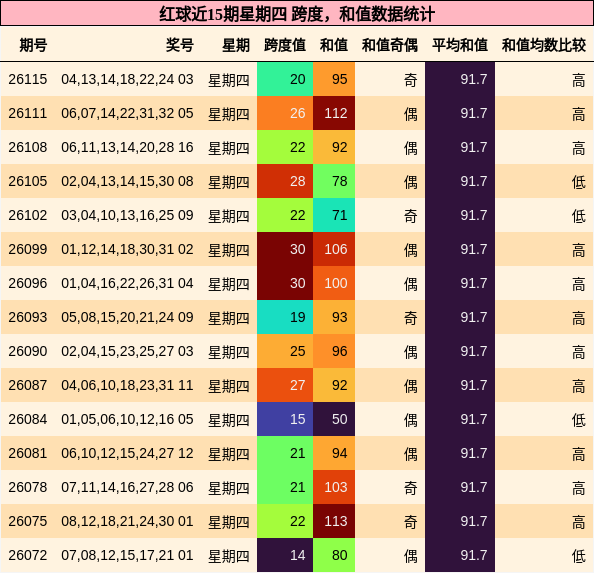Click span value 20 in row 26115

point(285,79)
